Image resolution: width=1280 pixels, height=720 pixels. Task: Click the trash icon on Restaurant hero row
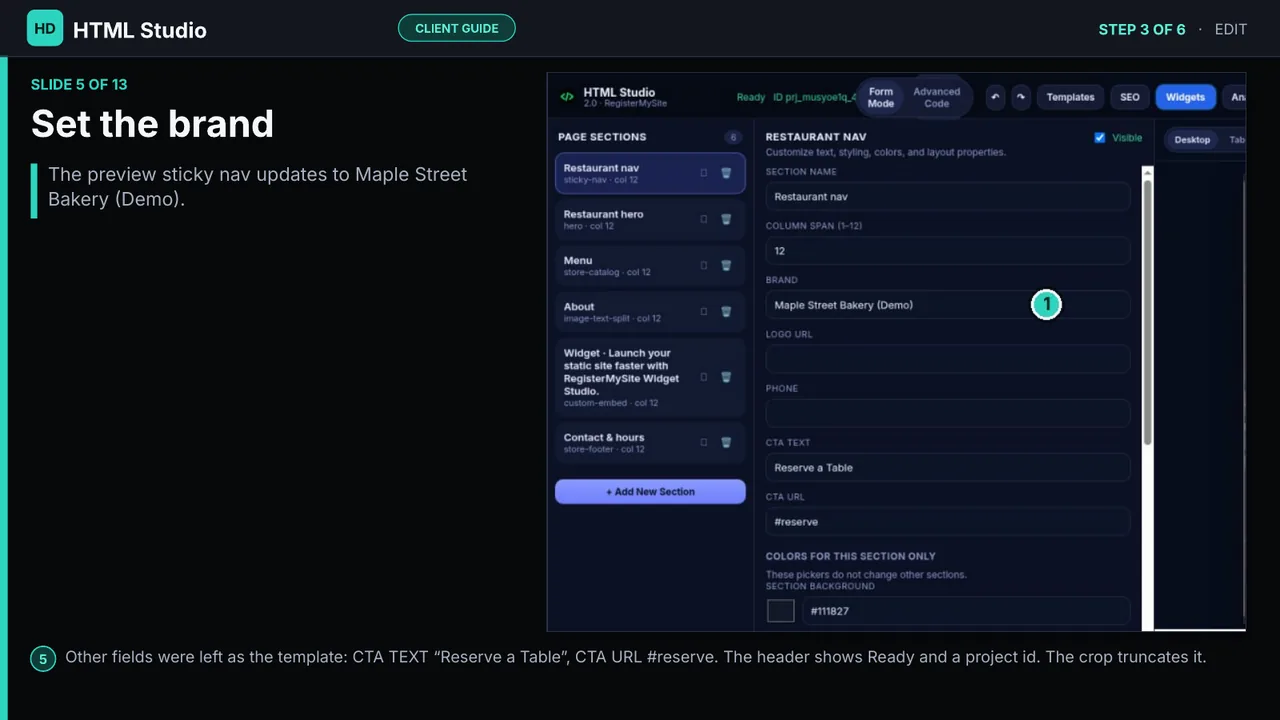726,219
